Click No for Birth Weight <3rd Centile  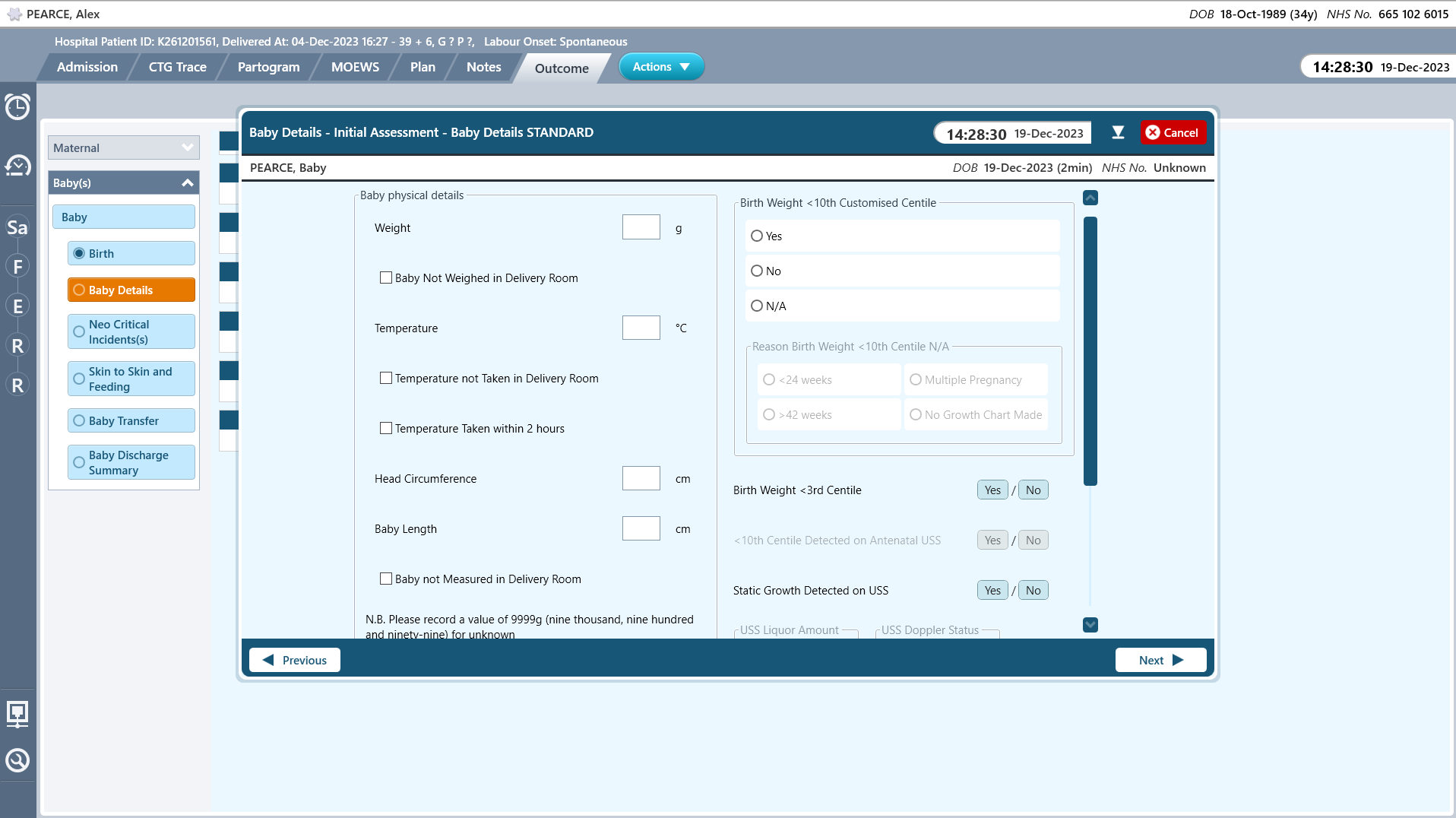pyautogui.click(x=1033, y=490)
